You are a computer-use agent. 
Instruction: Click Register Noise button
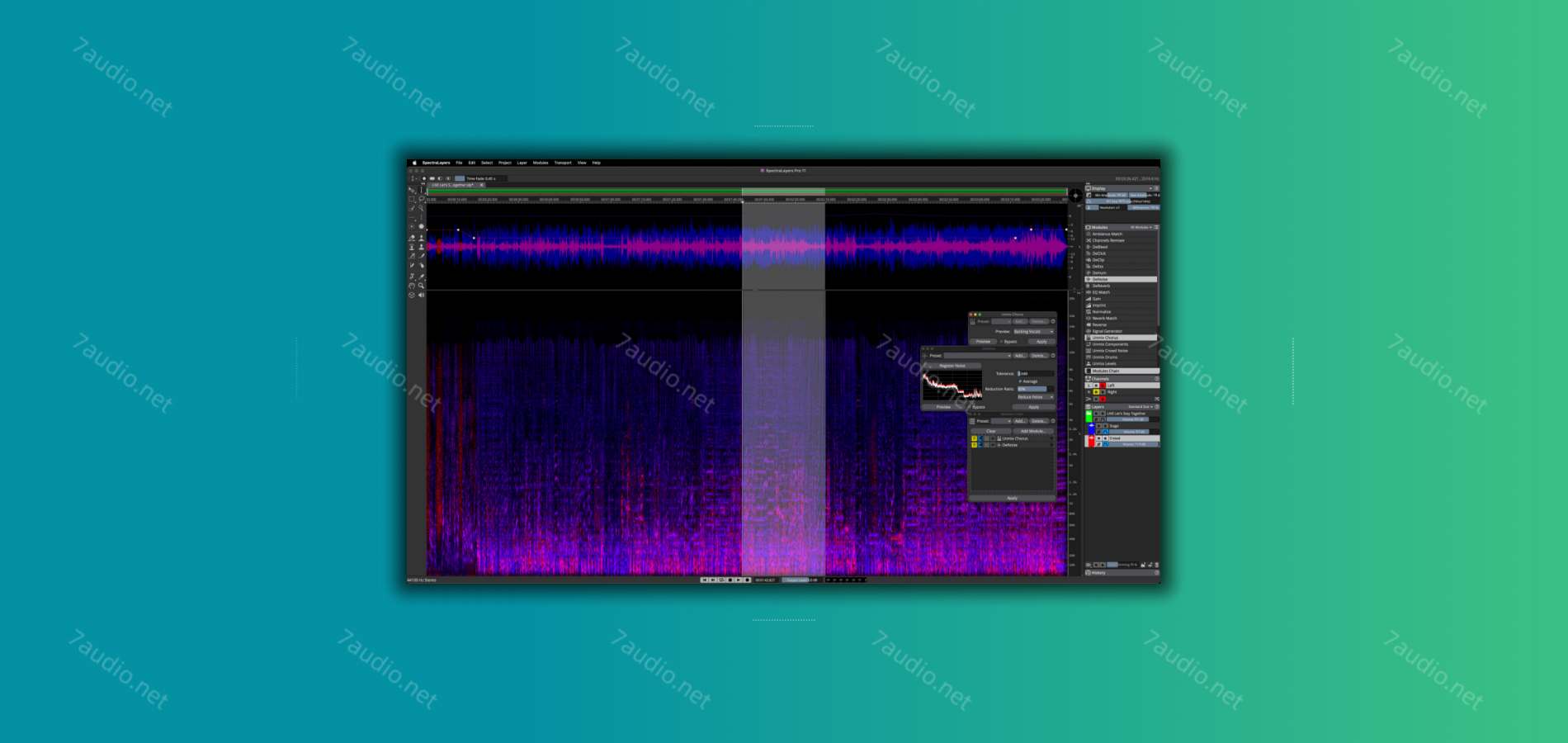pyautogui.click(x=952, y=366)
